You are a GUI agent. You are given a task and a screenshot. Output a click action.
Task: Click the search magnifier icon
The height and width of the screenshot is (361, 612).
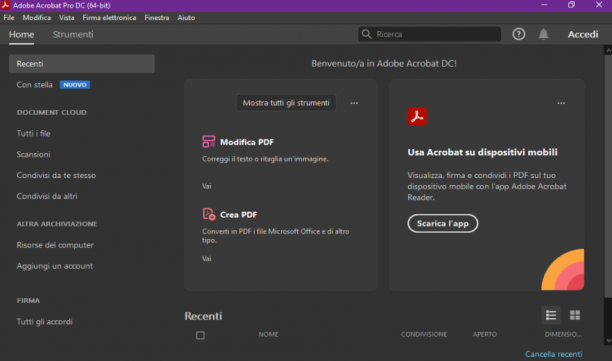[366, 34]
